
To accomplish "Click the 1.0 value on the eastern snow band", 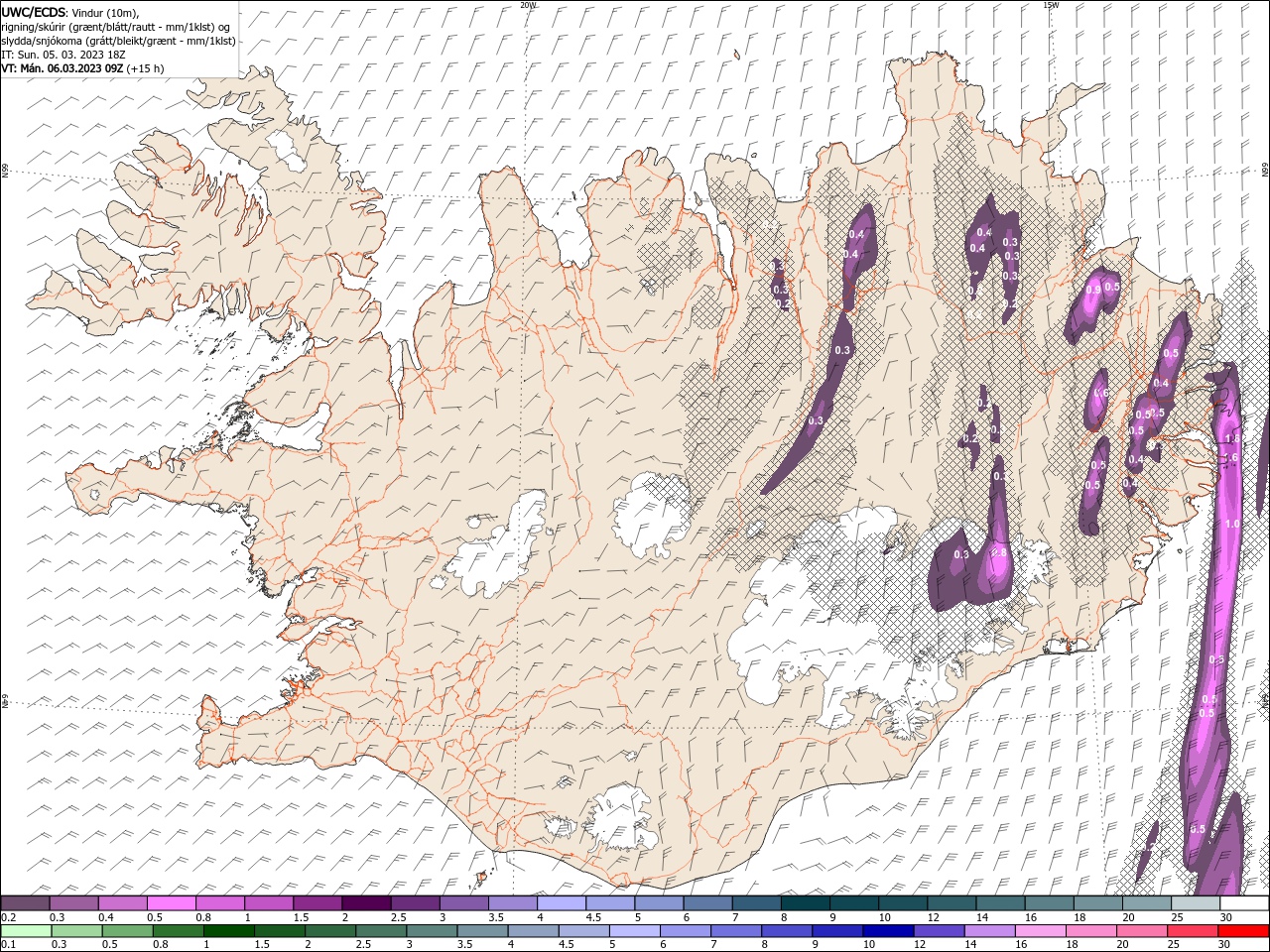I will click(x=1233, y=524).
